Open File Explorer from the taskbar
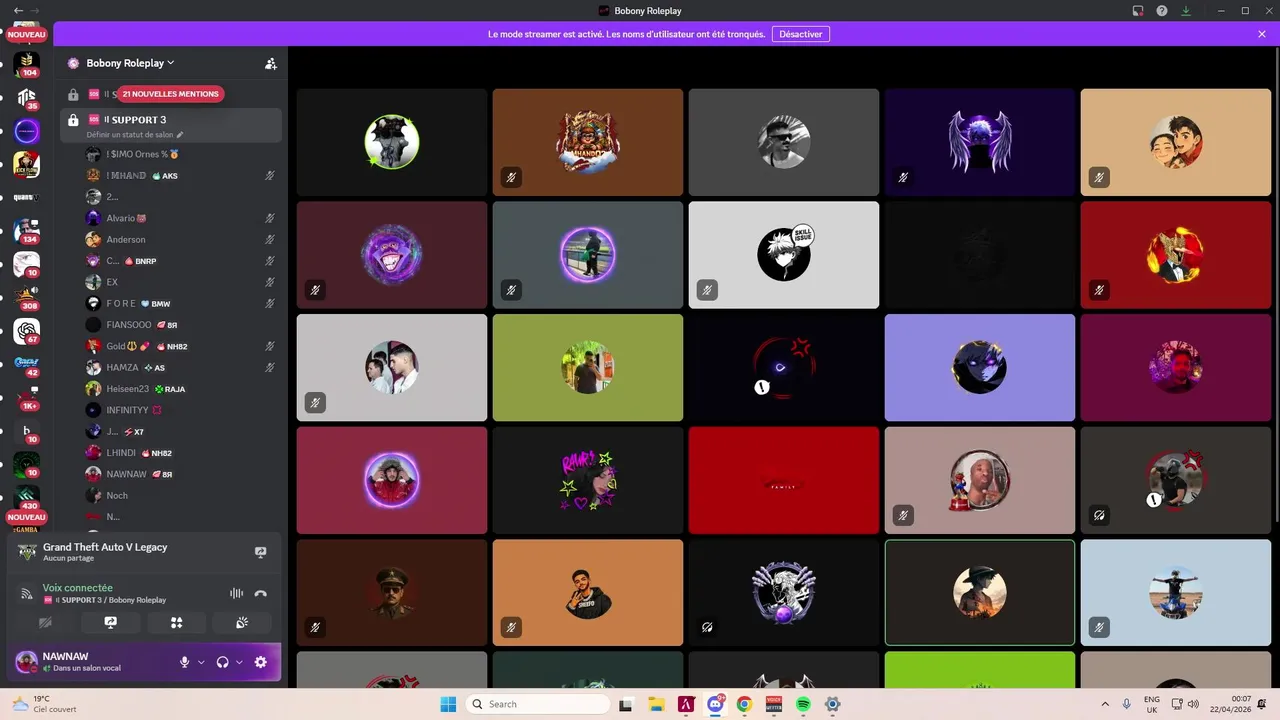 (656, 704)
